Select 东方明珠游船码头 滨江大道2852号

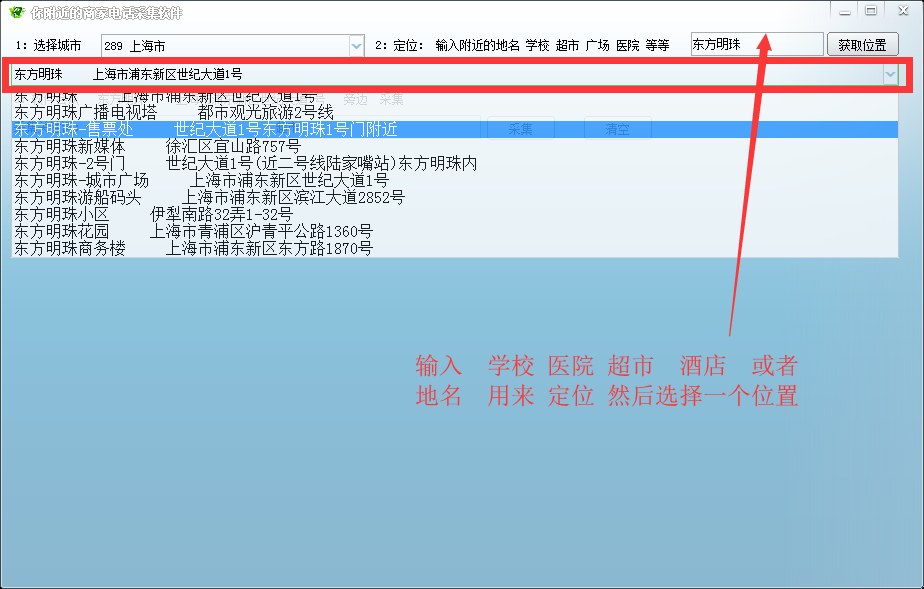click(x=209, y=197)
